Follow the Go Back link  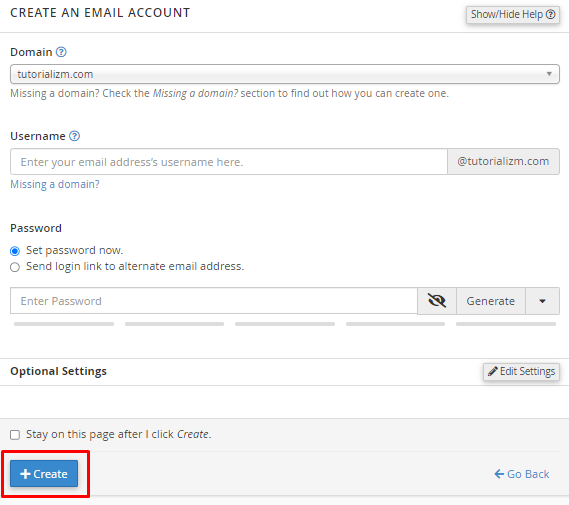(522, 474)
